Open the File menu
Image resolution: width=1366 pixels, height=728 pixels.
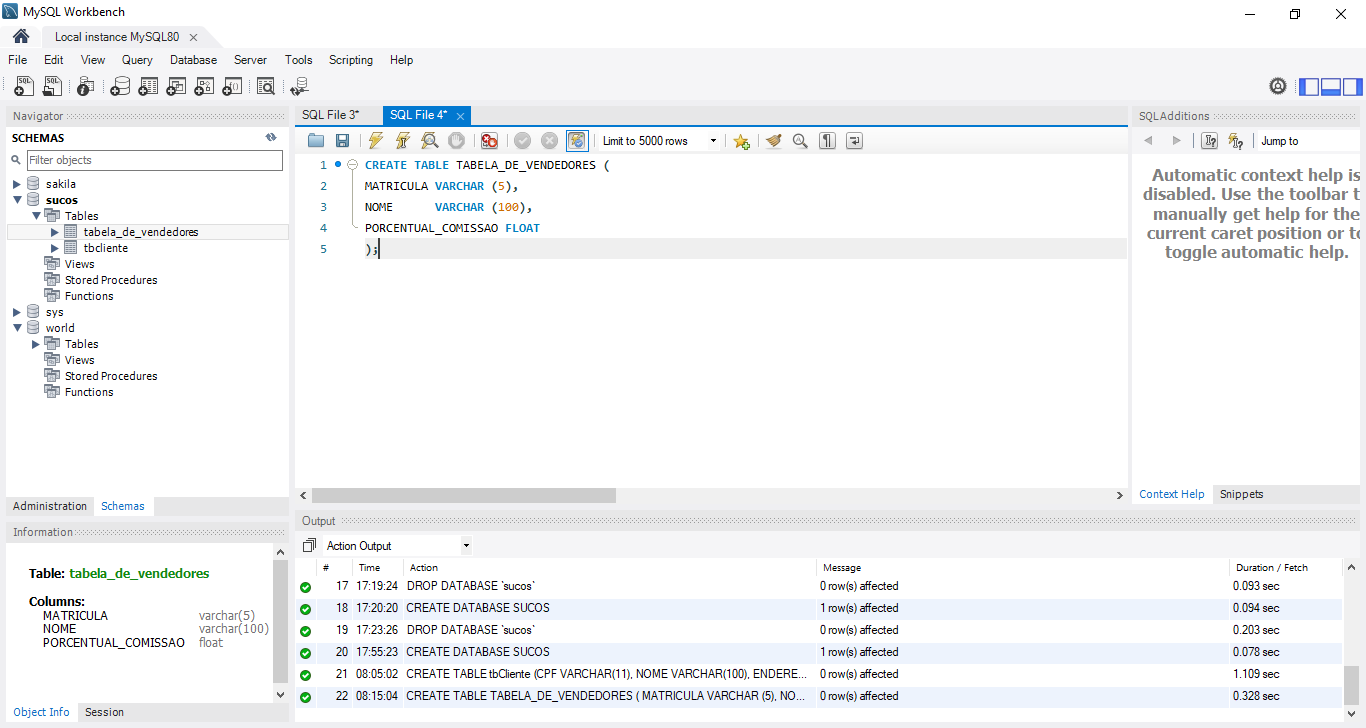point(18,60)
